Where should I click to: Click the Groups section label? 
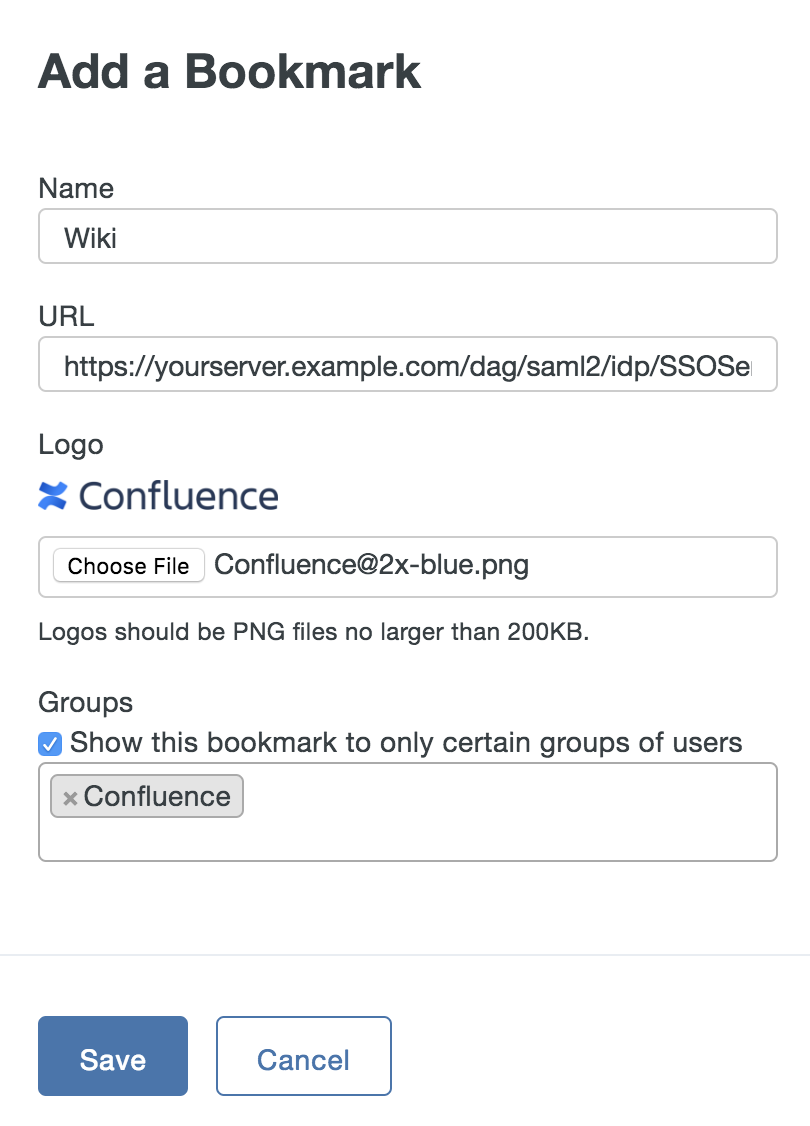pyautogui.click(x=85, y=702)
